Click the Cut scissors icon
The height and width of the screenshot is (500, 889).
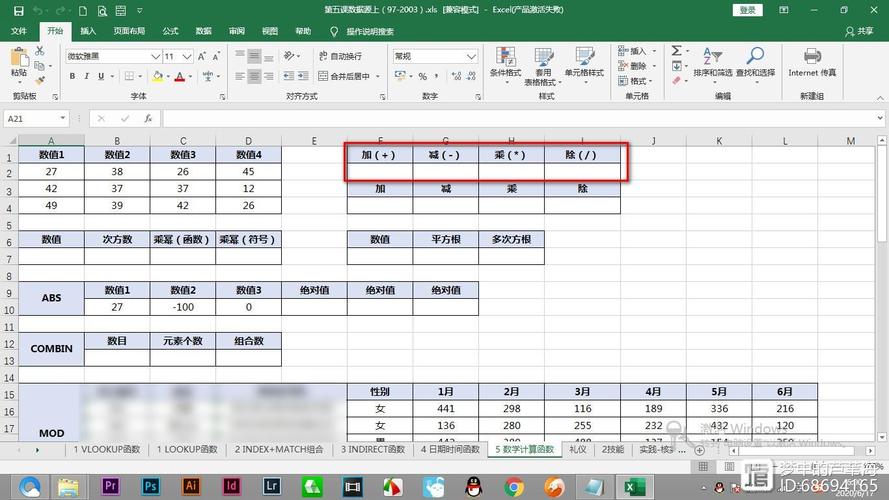tap(40, 51)
